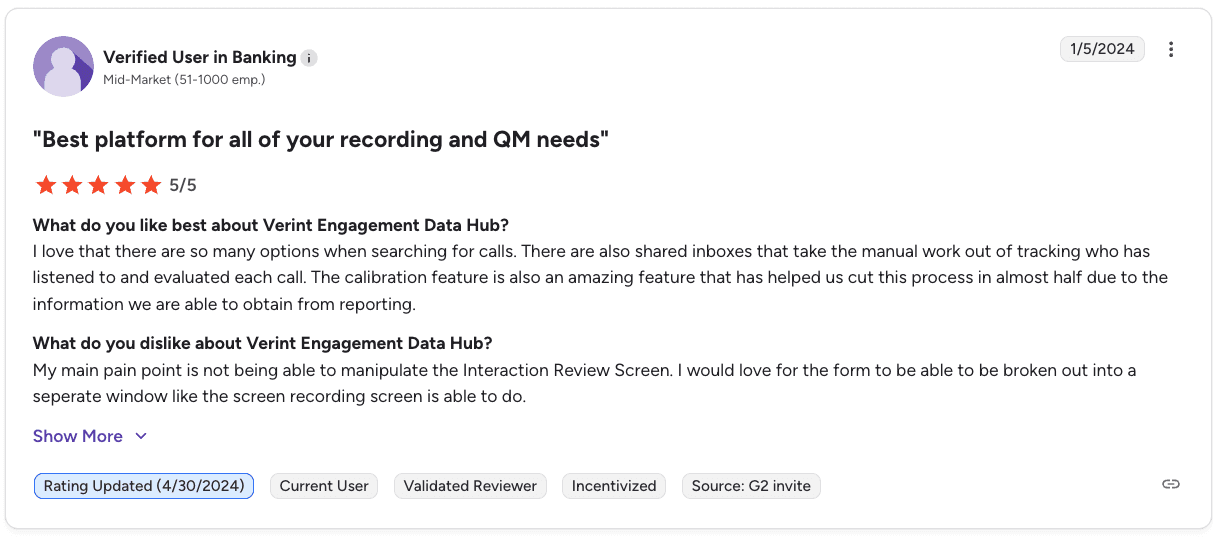
Task: Open the review title "Best platform for all..."
Action: [321, 139]
